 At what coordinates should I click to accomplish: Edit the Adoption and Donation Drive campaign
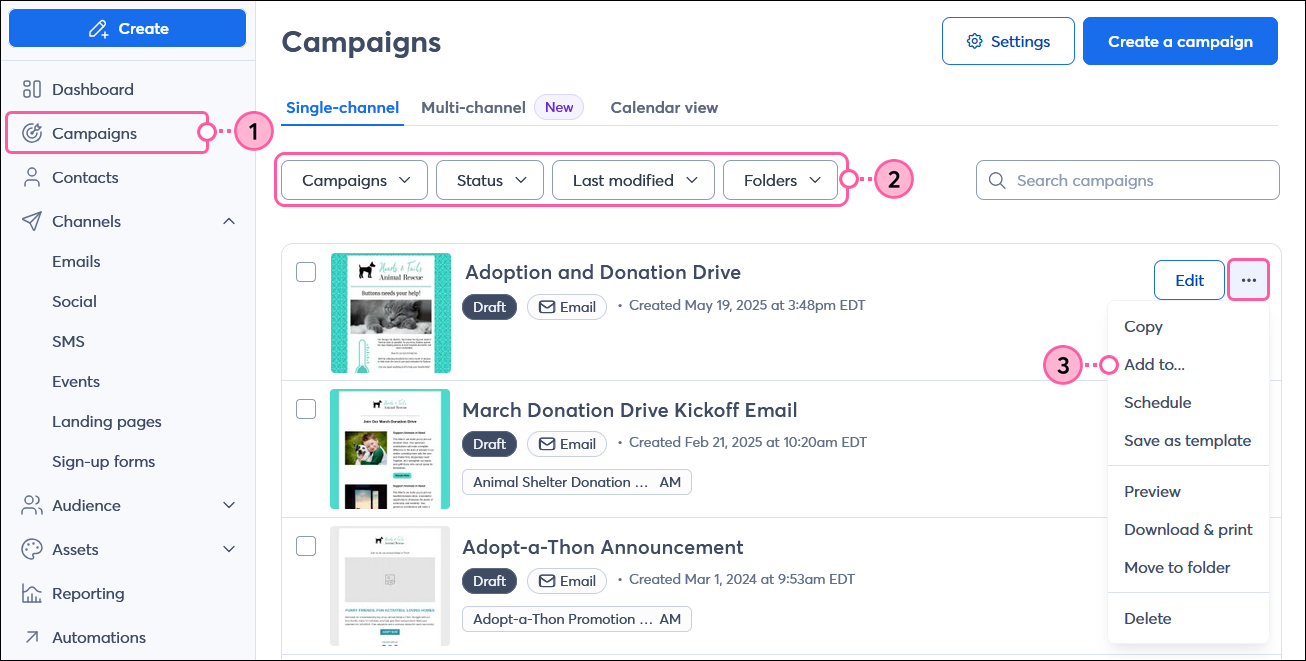1189,280
